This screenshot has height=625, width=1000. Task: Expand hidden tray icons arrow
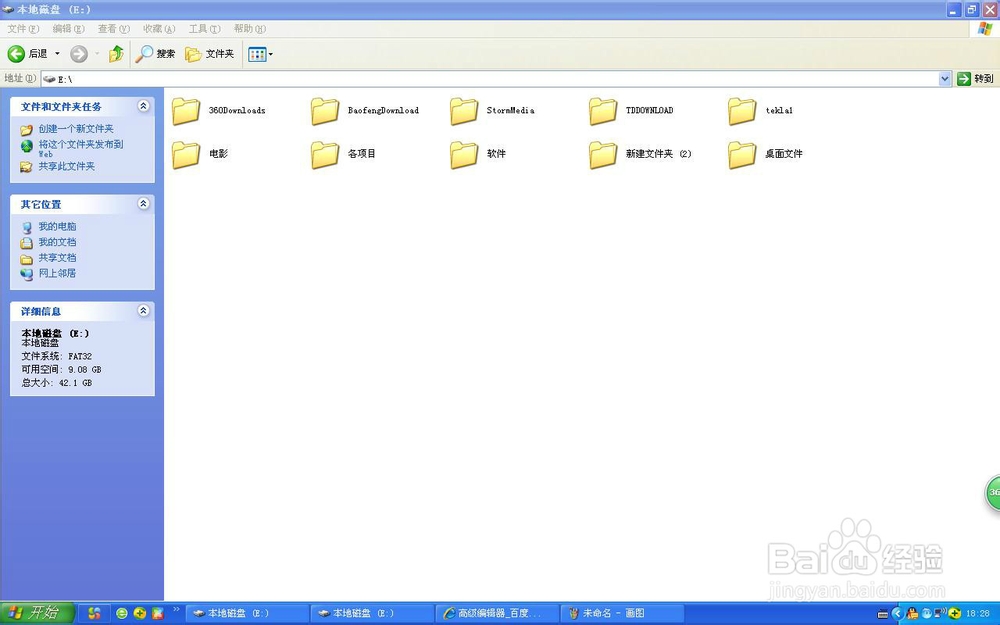898,614
